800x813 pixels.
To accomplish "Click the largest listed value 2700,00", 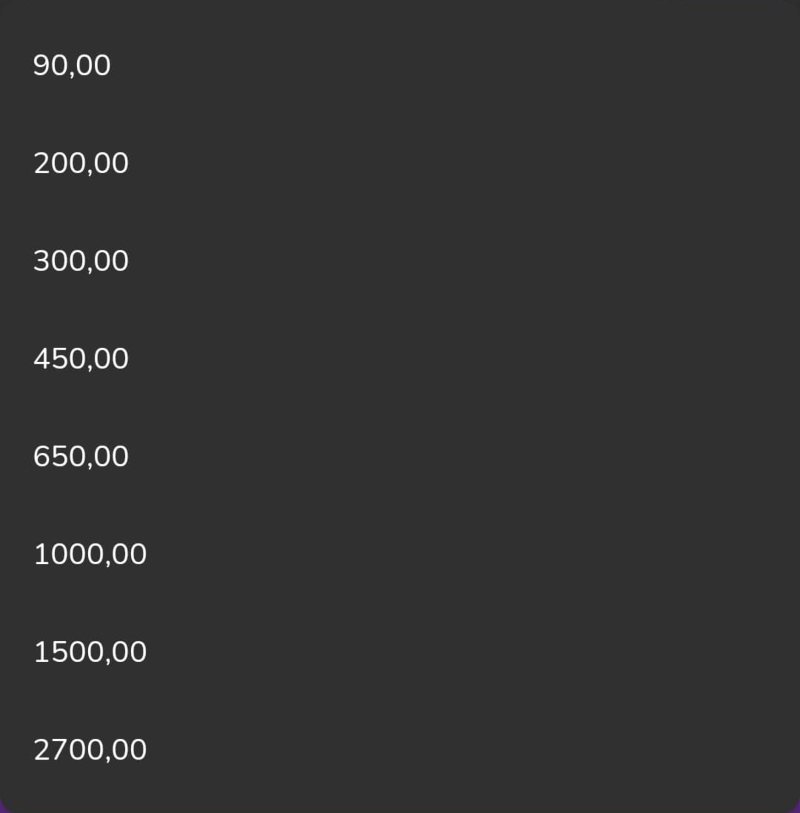I will click(x=400, y=749).
